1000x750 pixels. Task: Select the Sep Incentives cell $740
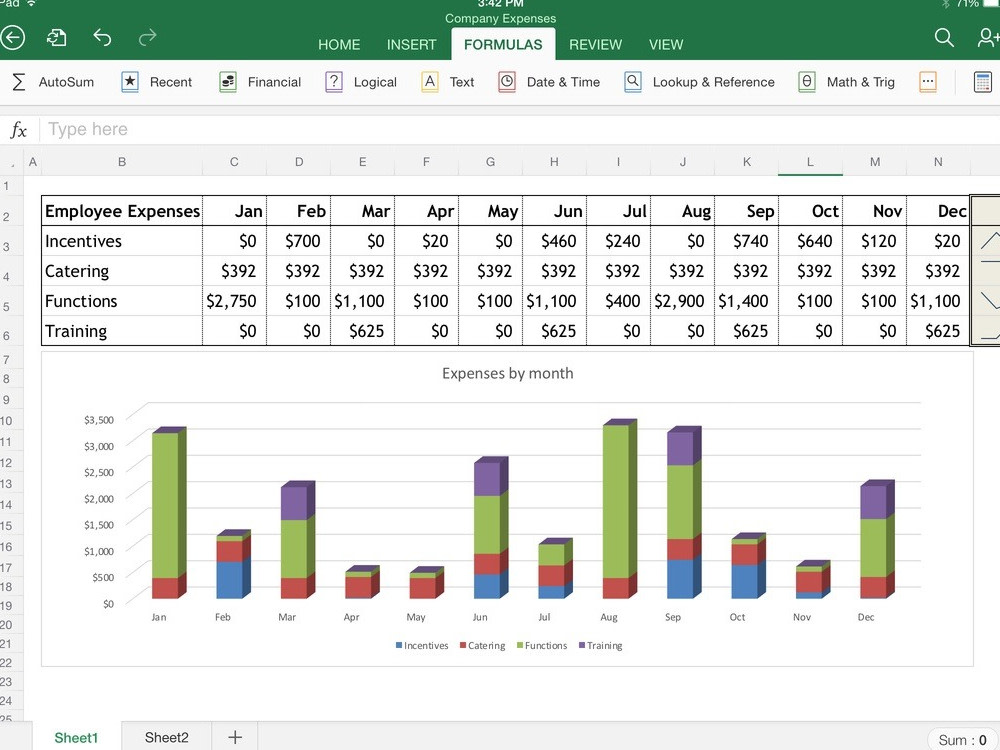[x=747, y=241]
